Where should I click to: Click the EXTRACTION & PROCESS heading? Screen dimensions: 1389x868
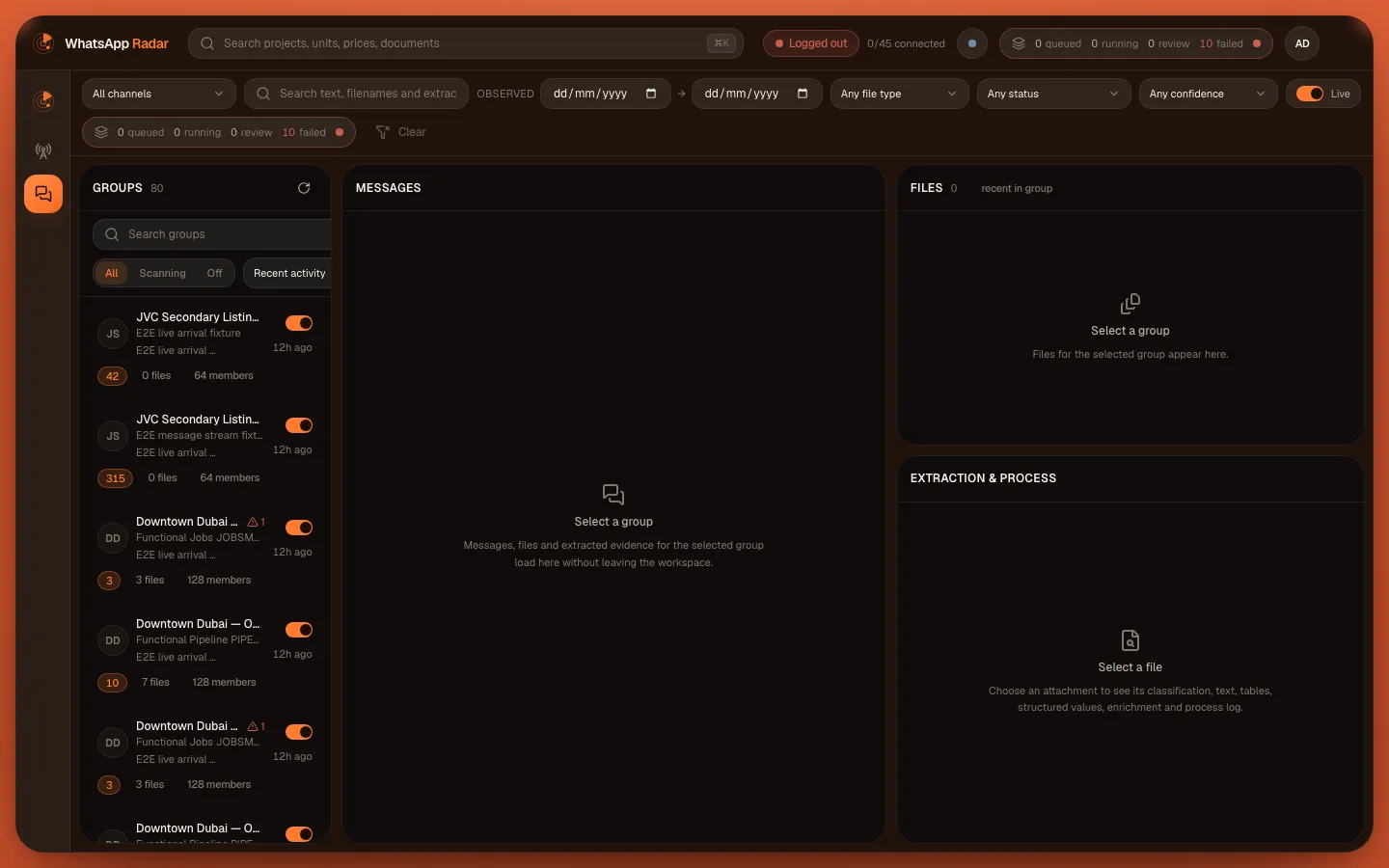coord(983,478)
